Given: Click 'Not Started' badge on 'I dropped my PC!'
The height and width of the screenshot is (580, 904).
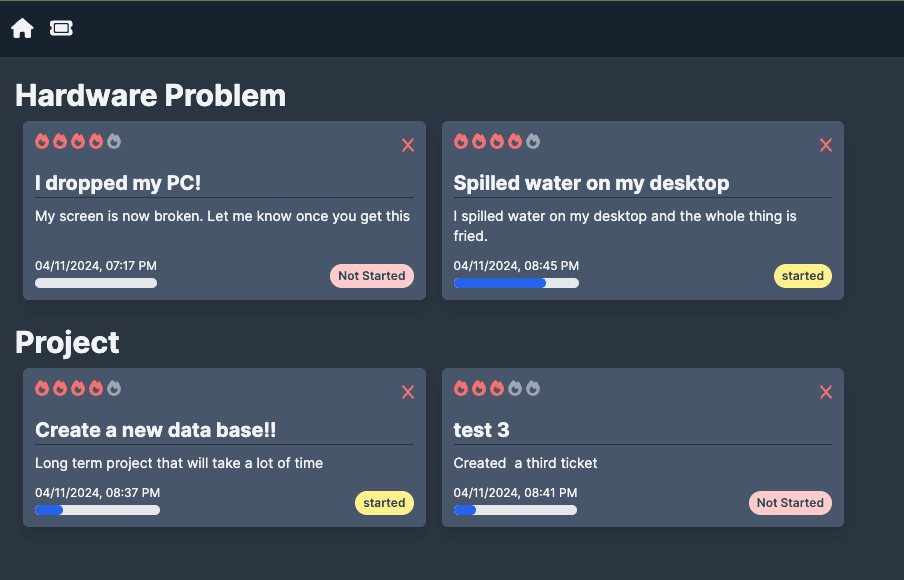Looking at the screenshot, I should pos(372,276).
